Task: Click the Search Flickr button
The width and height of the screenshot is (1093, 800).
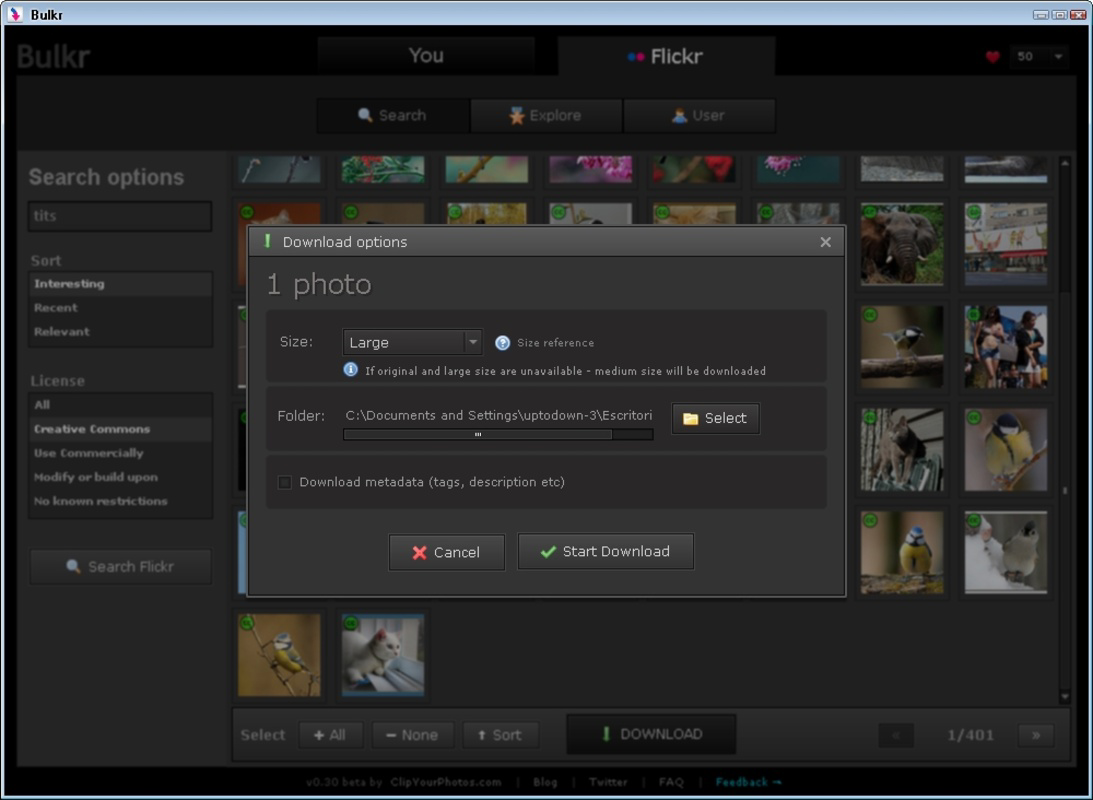Action: click(x=121, y=567)
